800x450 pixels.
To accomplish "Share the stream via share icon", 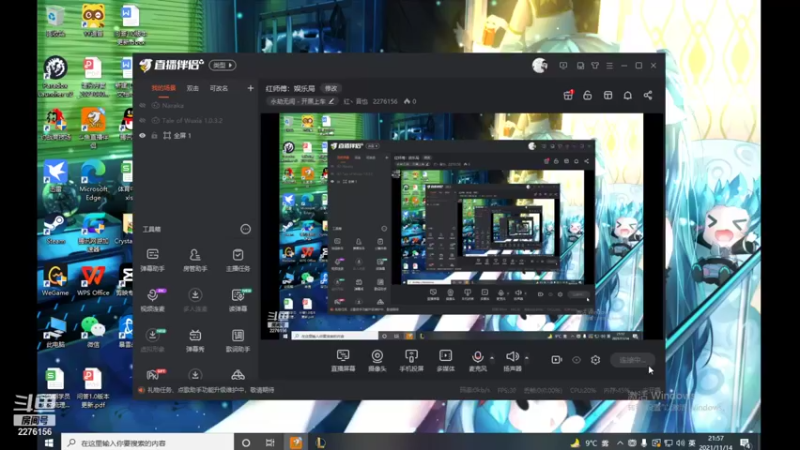I will coord(647,95).
